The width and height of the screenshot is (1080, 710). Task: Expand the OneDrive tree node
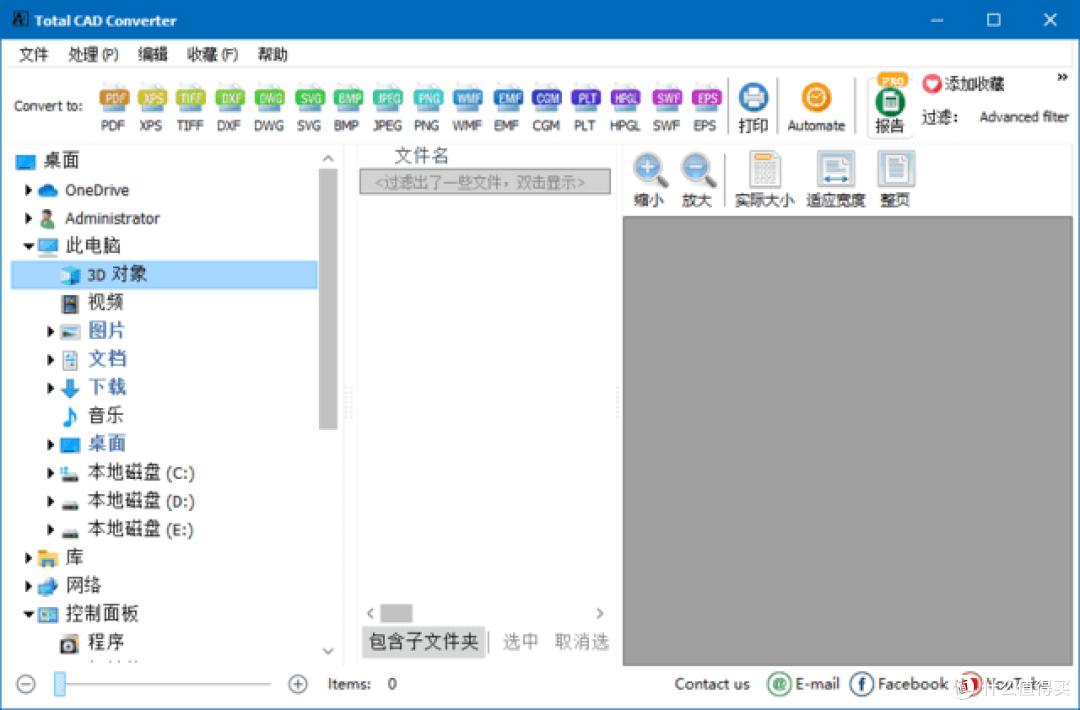click(28, 189)
